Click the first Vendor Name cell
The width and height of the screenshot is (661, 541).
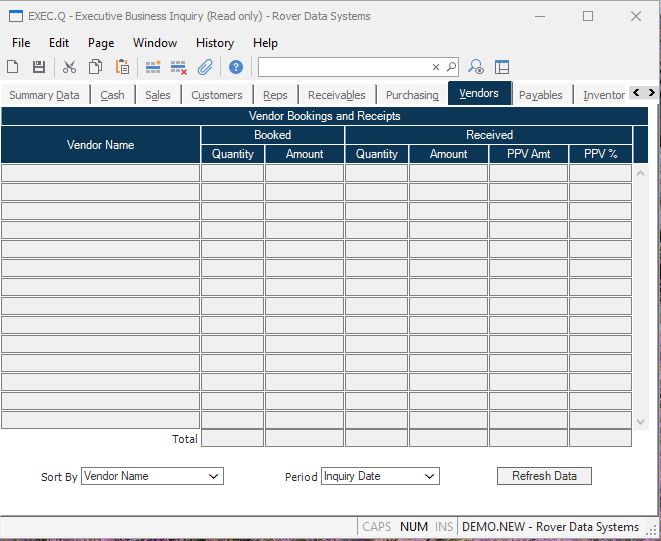100,173
